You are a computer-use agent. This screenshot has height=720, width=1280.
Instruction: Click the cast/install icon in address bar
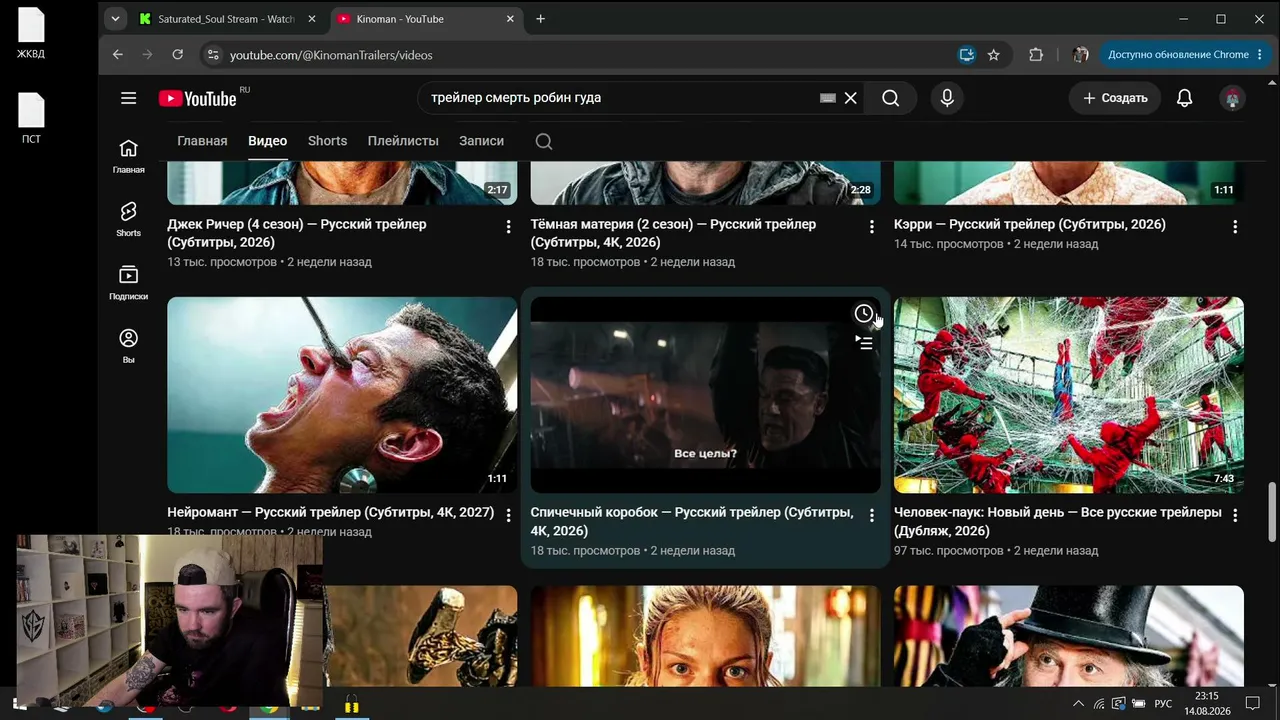pos(966,55)
